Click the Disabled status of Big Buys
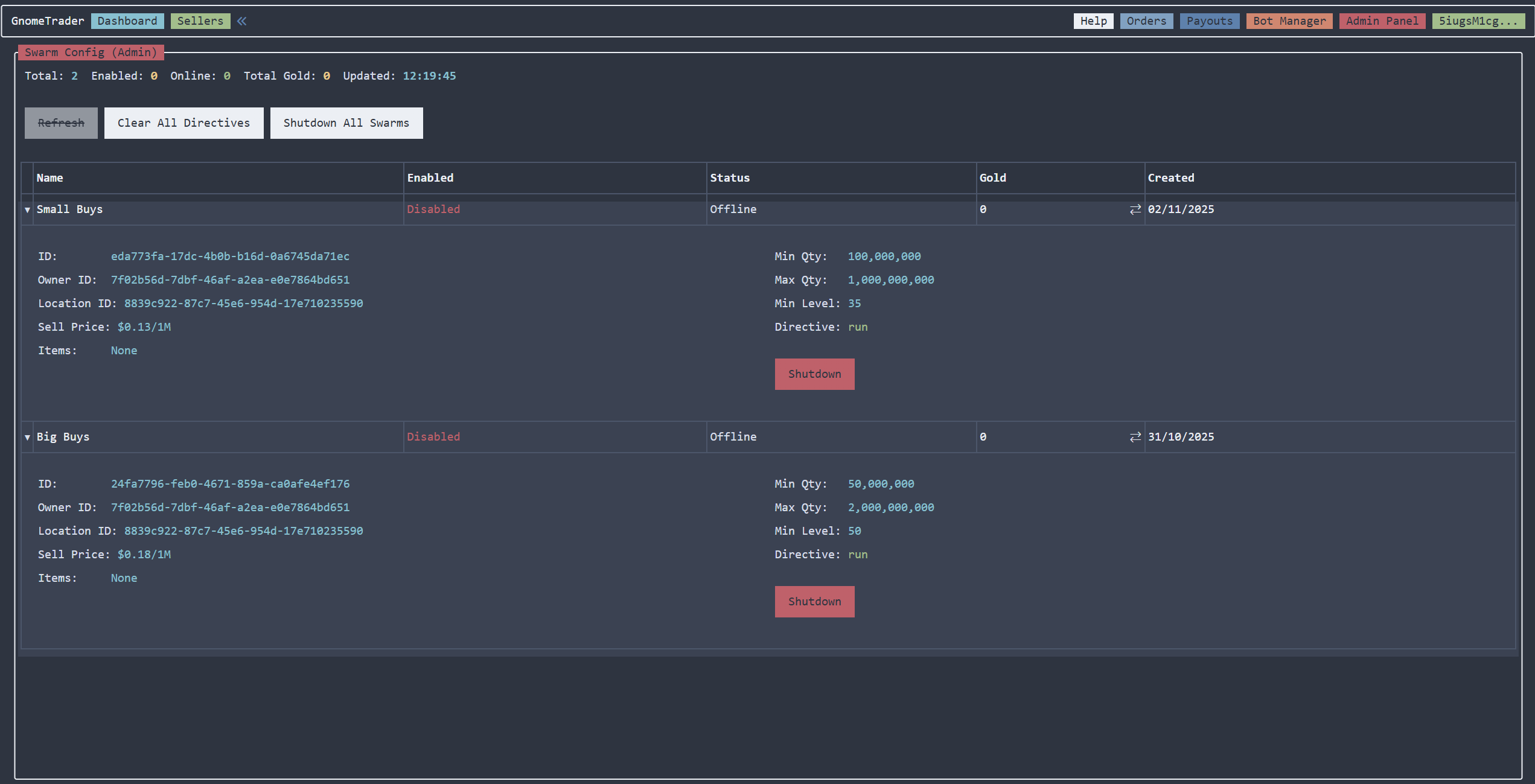Screen dimensions: 1535x784 [x=433, y=437]
